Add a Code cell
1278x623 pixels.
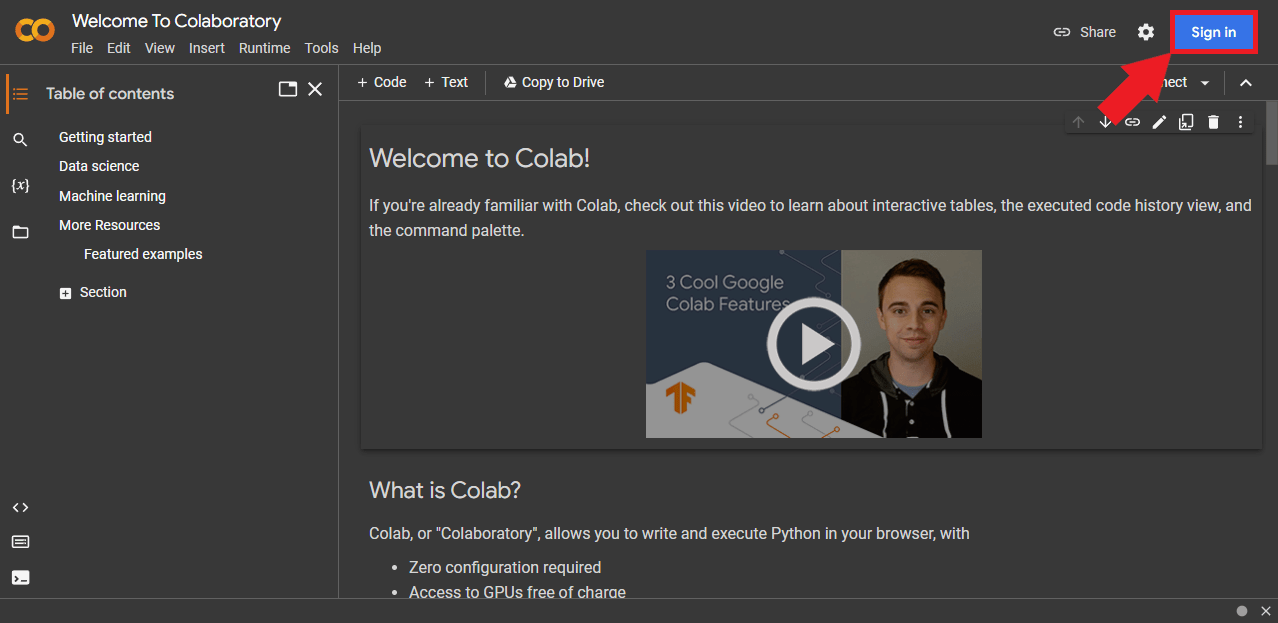click(x=382, y=82)
